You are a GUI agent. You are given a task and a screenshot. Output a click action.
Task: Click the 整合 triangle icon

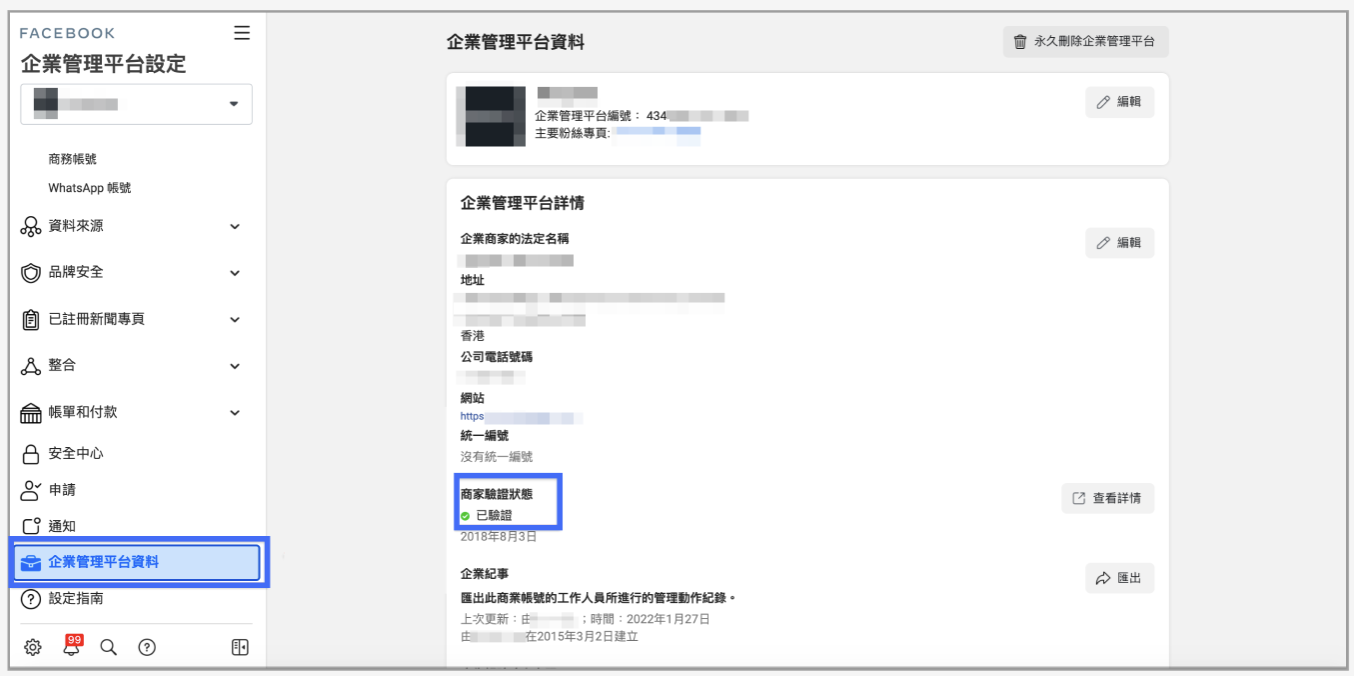coord(30,366)
